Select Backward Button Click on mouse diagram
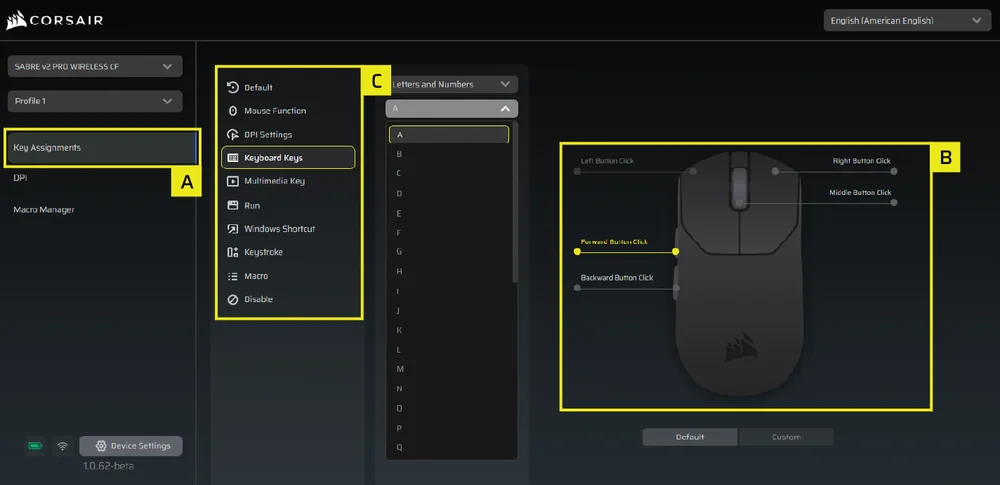Image resolution: width=1000 pixels, height=485 pixels. 617,278
